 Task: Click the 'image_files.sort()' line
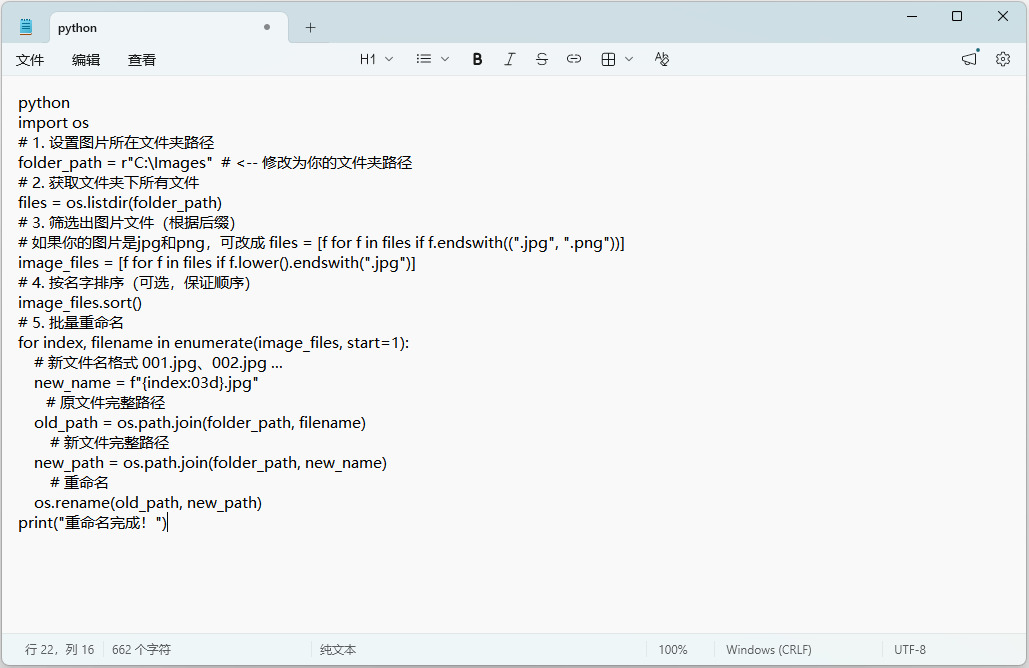(80, 303)
